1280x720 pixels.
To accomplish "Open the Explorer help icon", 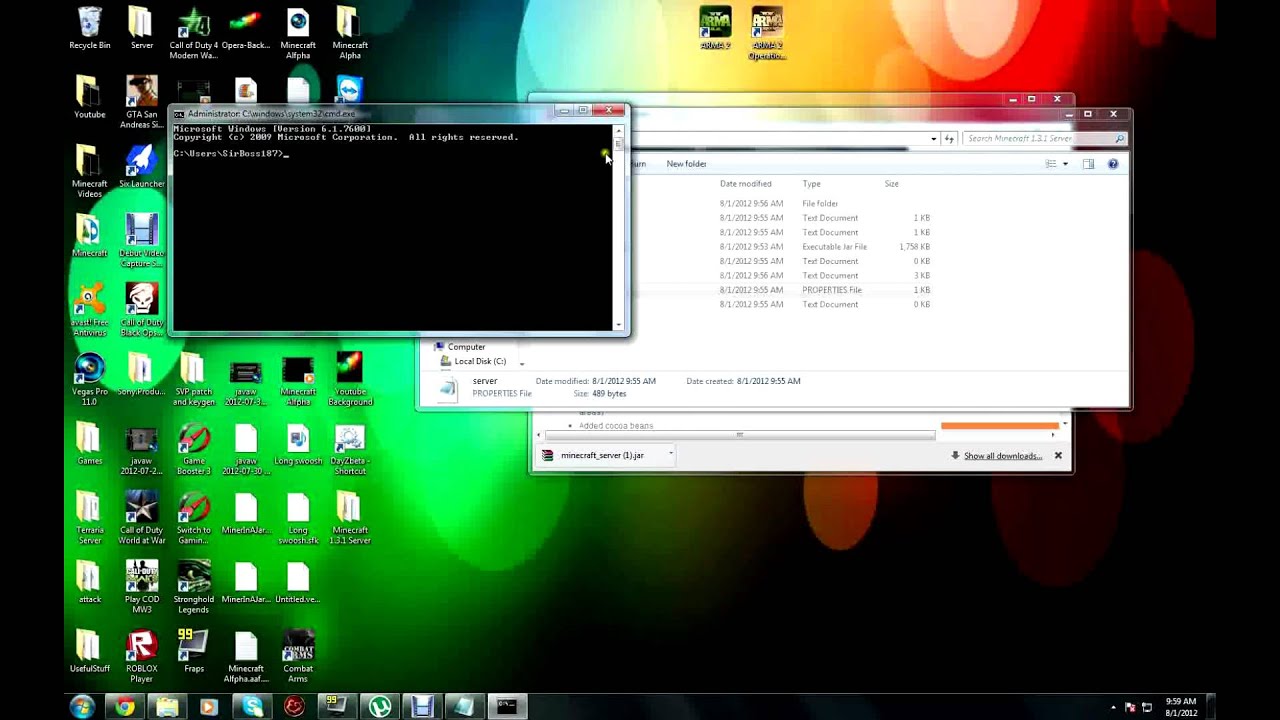I will [1112, 164].
